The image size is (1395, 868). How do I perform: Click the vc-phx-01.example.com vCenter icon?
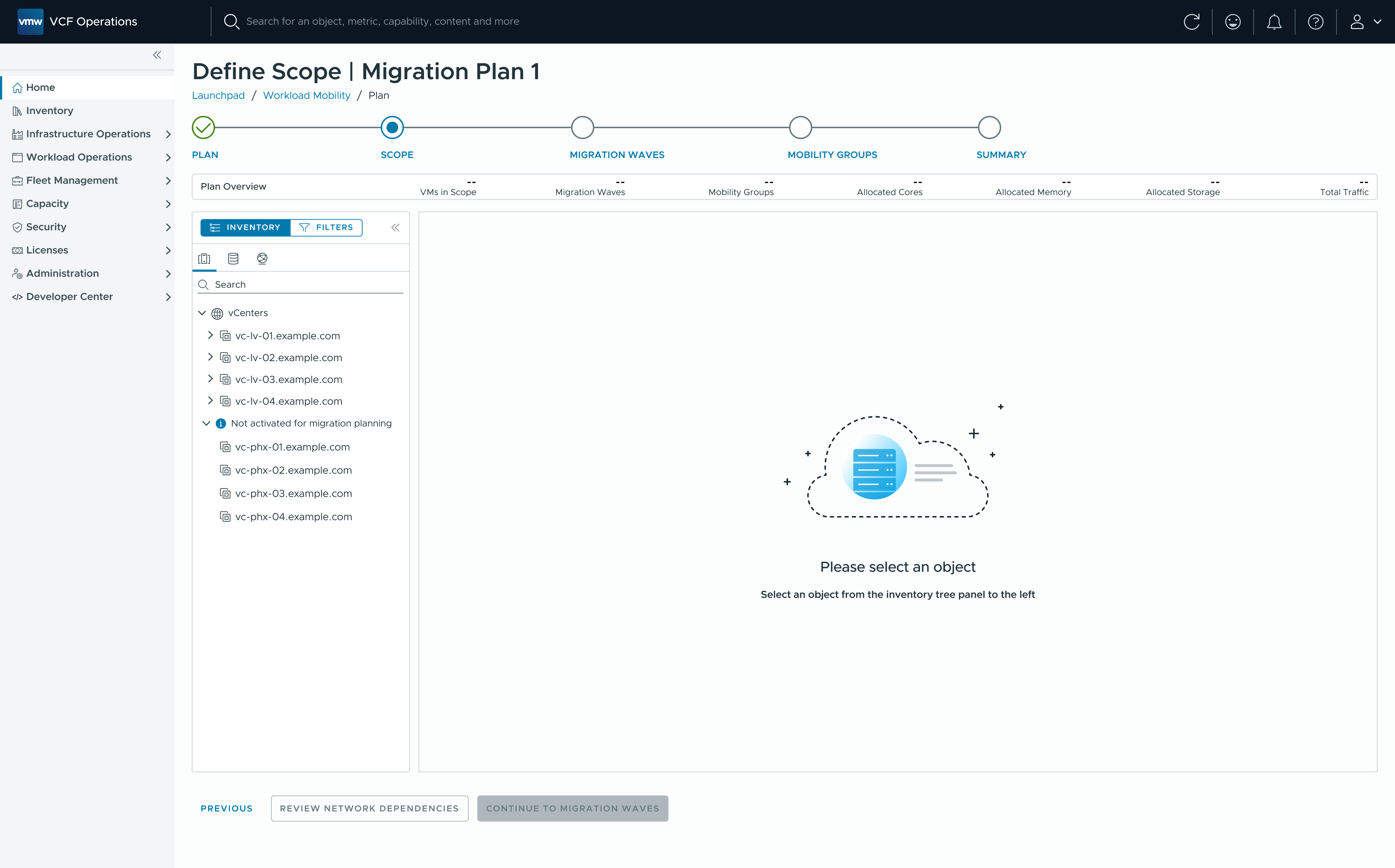[226, 447]
